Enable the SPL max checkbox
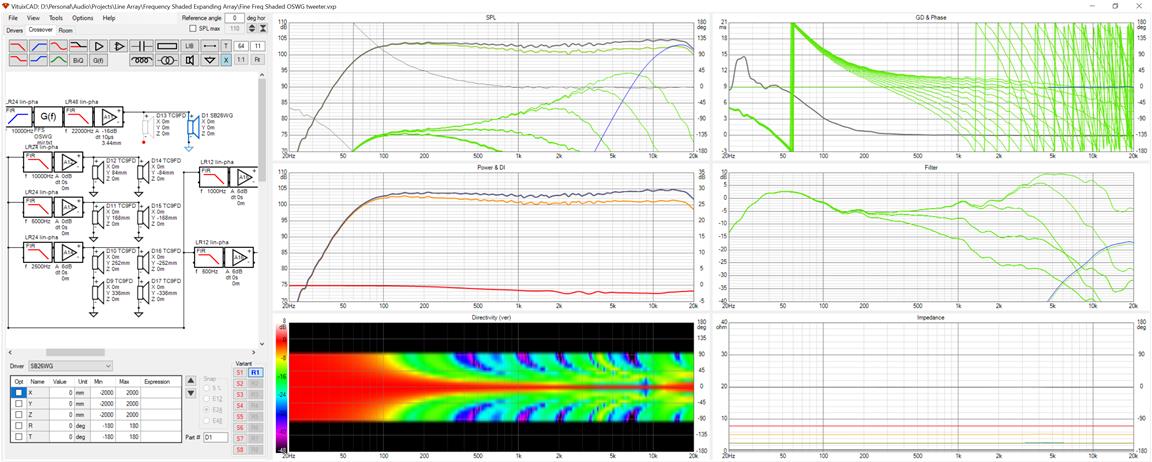Viewport: 1152px width, 462px height. [193, 29]
